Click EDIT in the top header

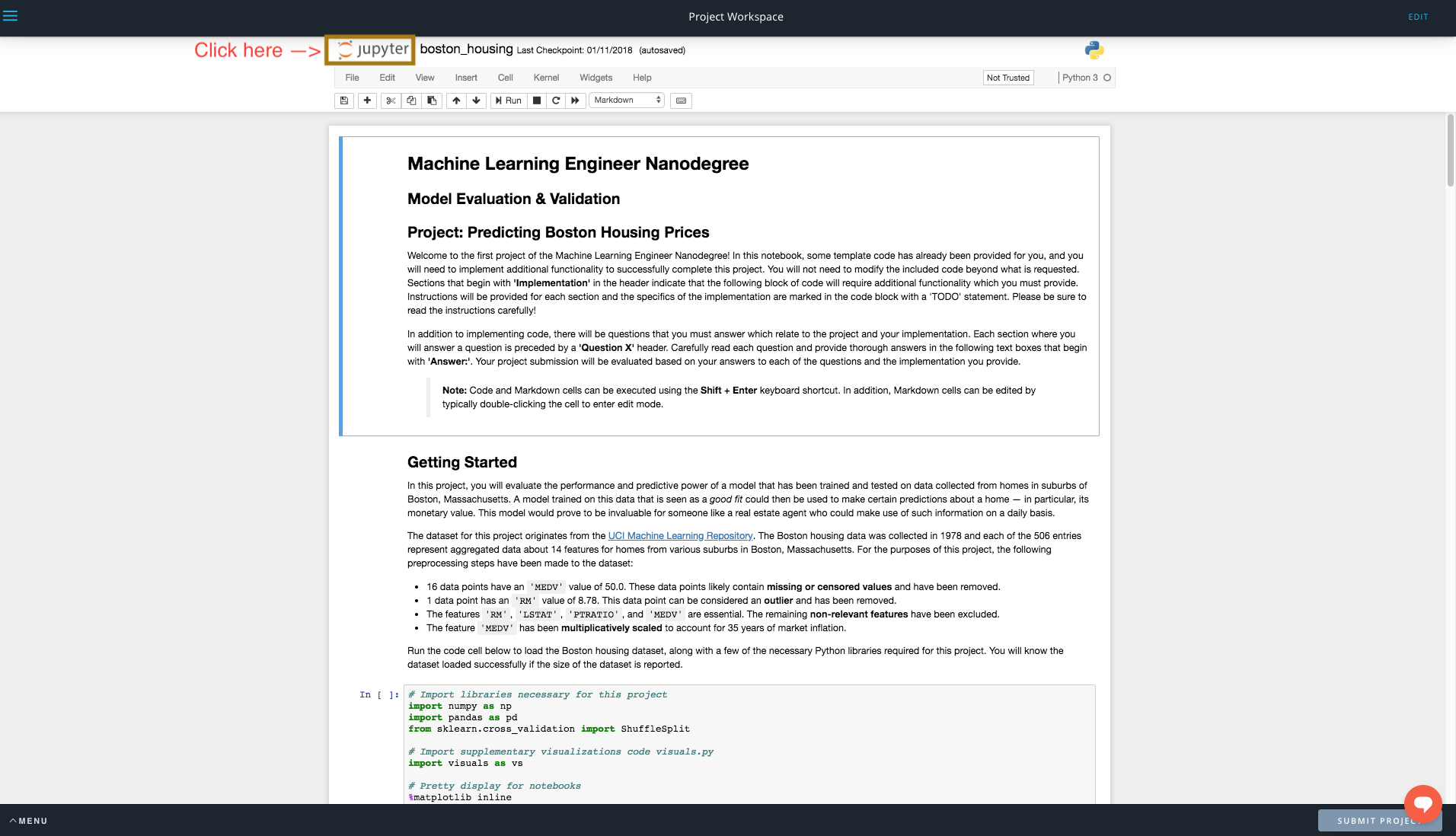point(1418,17)
